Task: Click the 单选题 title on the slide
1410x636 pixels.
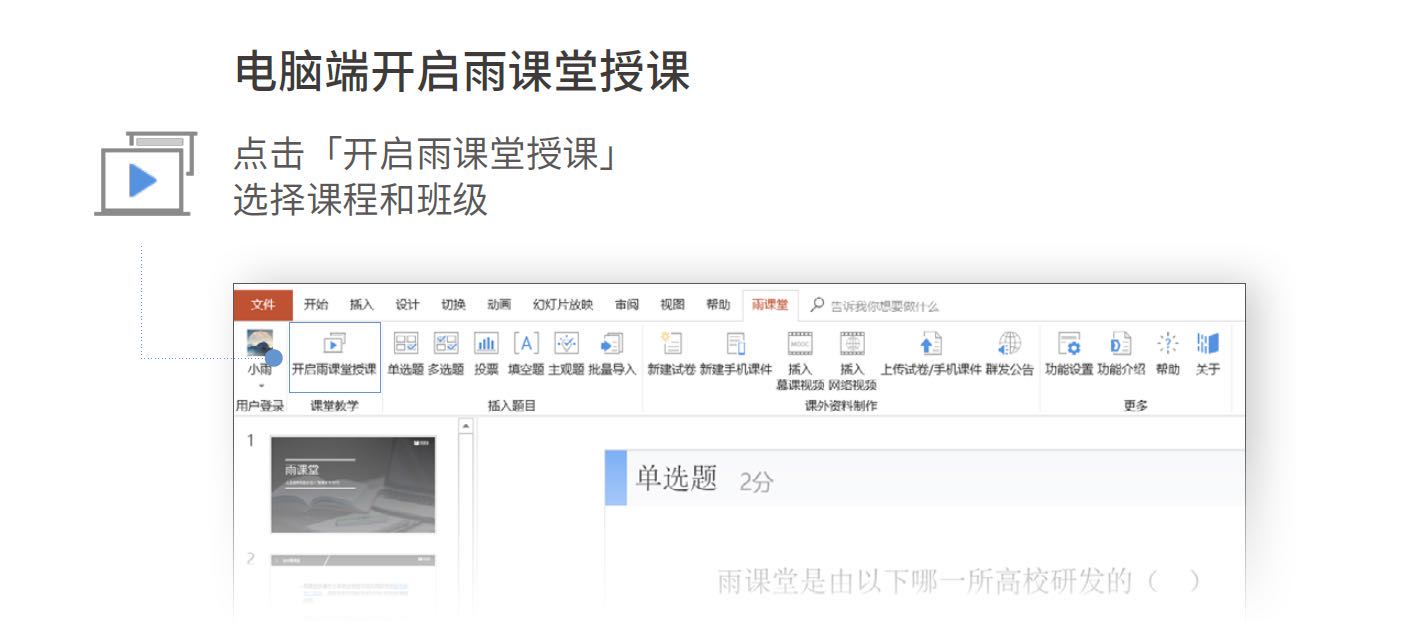Action: click(677, 479)
